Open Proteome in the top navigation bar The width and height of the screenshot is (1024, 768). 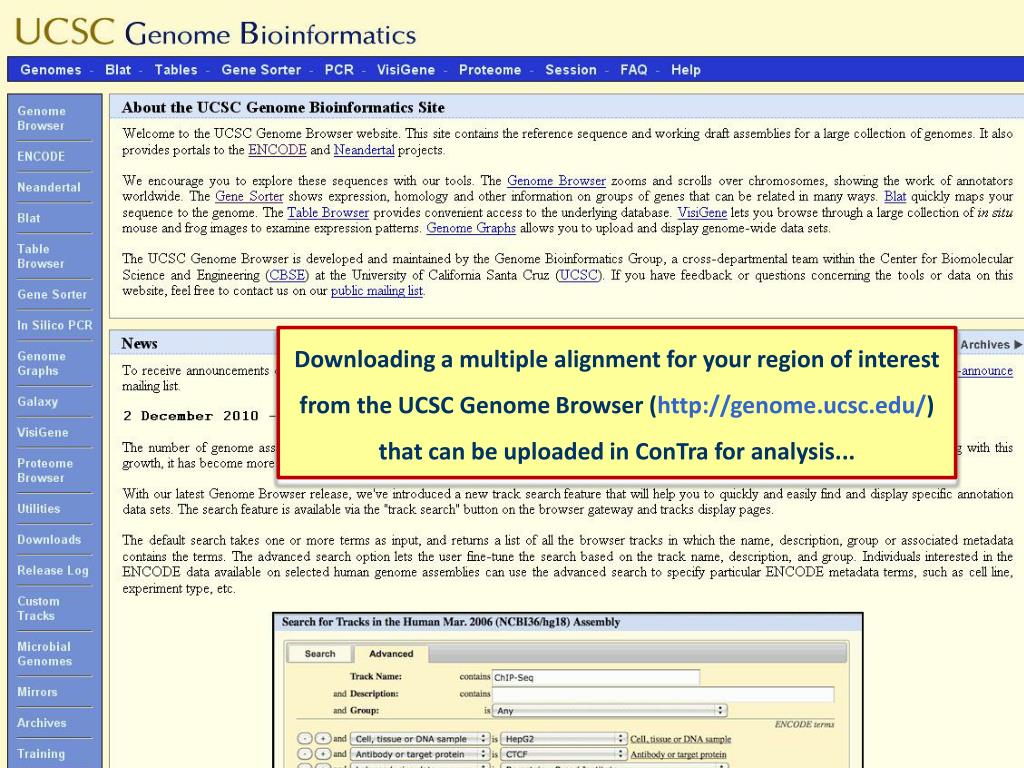pos(490,70)
